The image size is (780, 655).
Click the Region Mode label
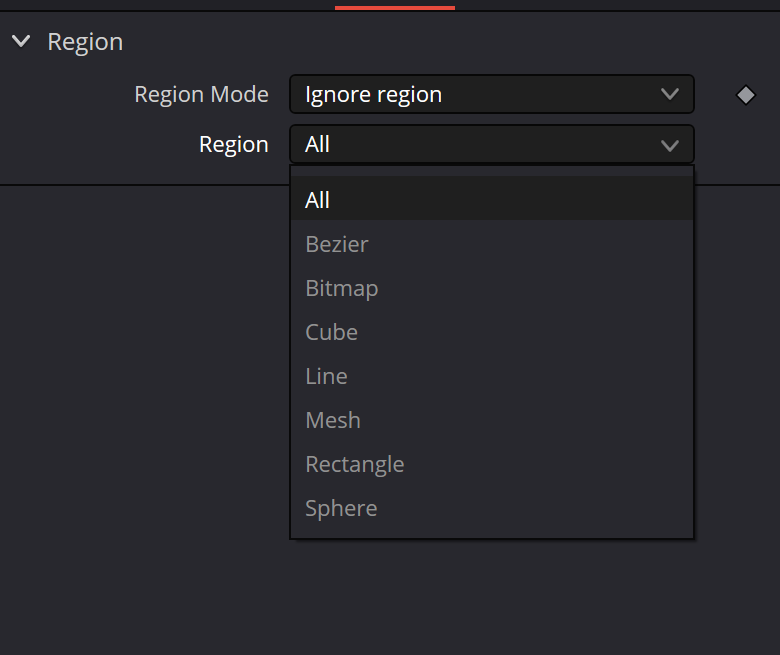tap(201, 94)
